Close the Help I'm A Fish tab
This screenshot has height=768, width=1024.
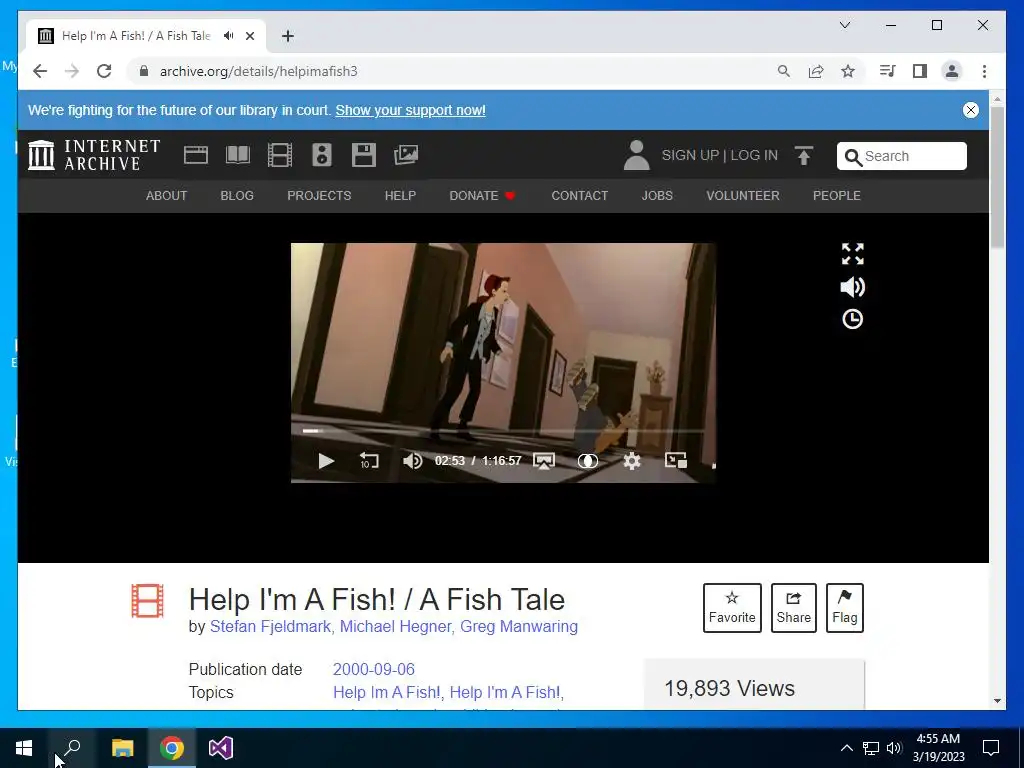[x=249, y=36]
